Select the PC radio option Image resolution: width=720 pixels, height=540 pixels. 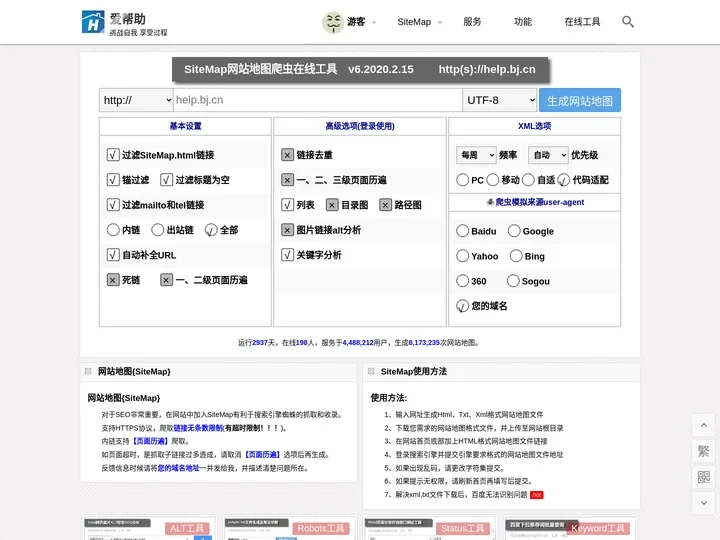[462, 180]
